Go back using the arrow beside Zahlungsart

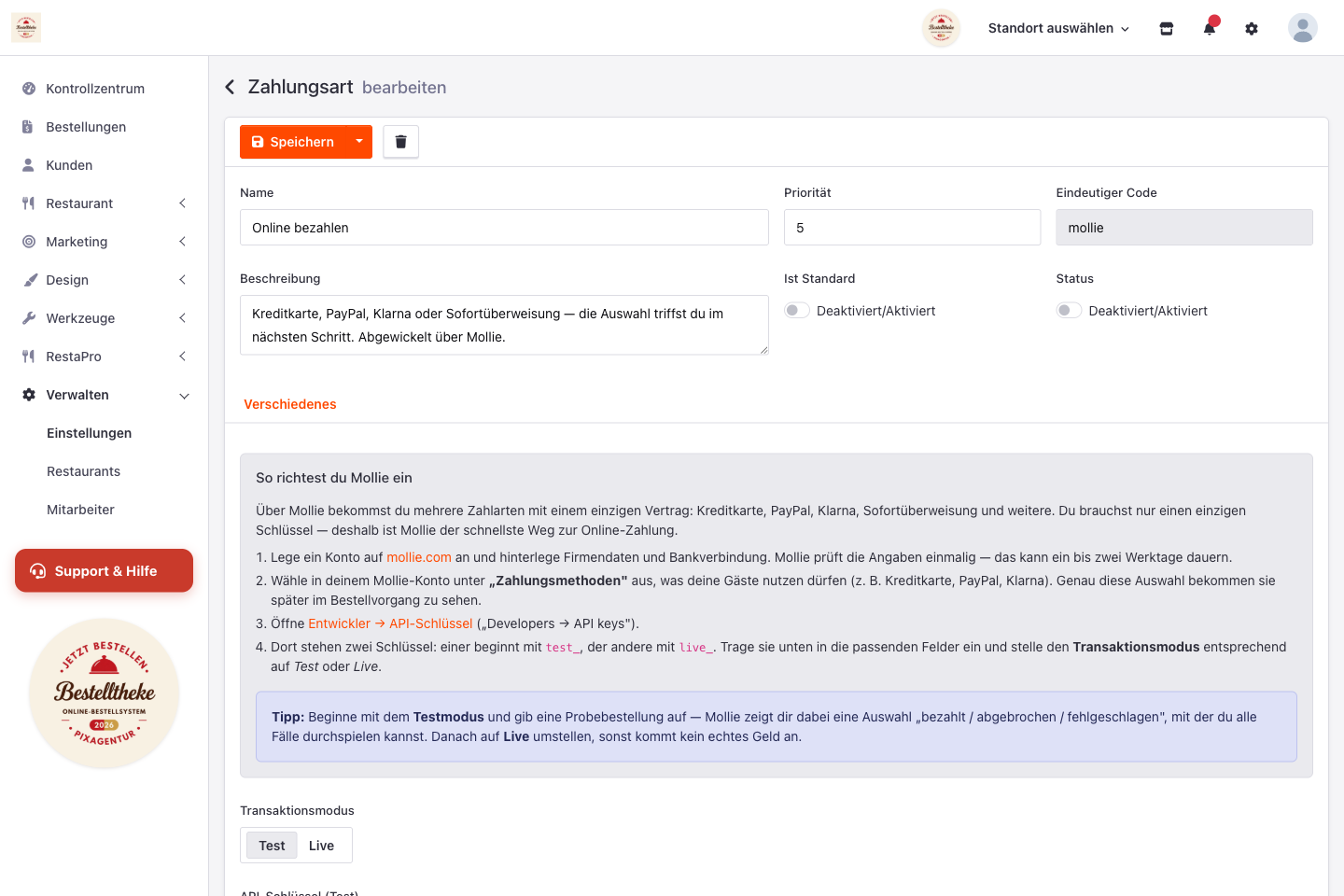pos(230,87)
